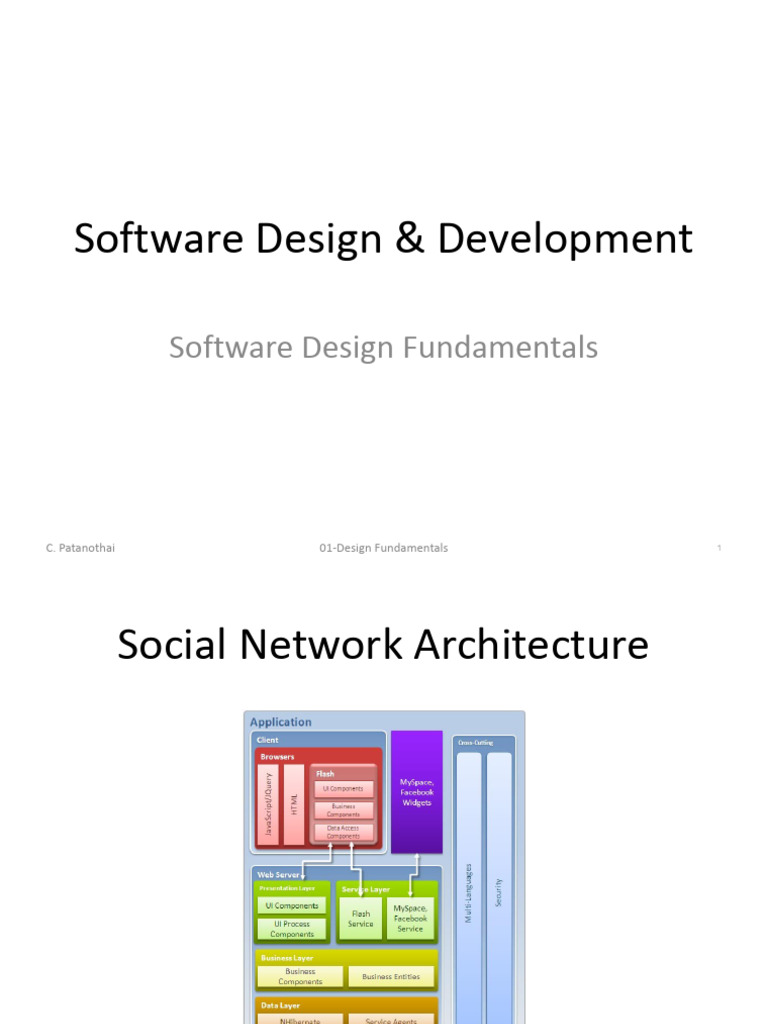This screenshot has width=768, height=1024.
Task: Select the "Browsers" red box label
Action: pos(277,757)
